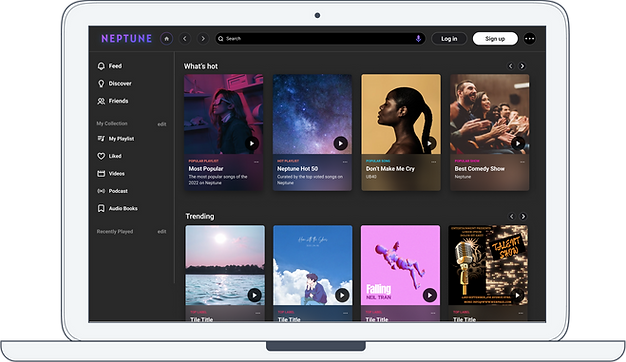Open Audio Books in the sidebar

[117, 208]
